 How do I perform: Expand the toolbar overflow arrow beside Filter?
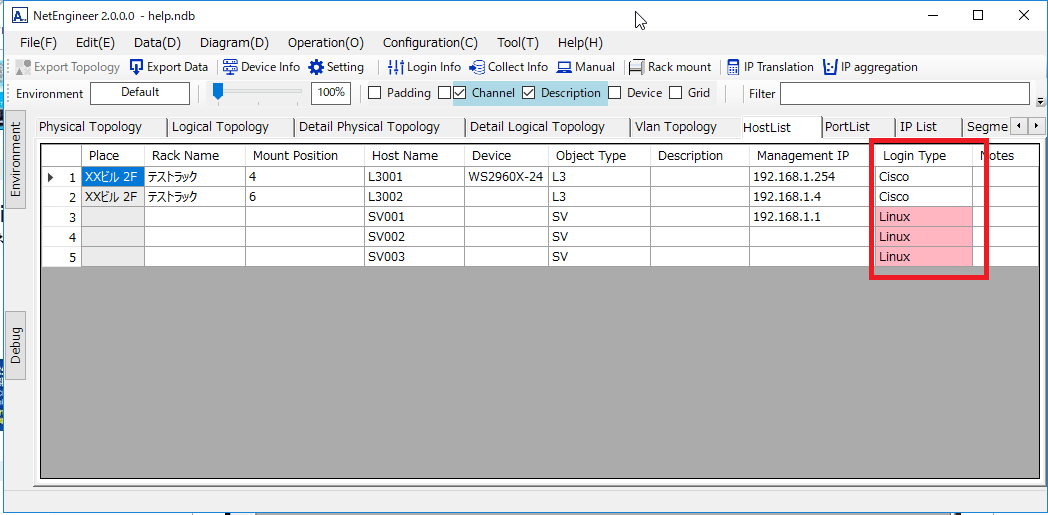(1040, 101)
